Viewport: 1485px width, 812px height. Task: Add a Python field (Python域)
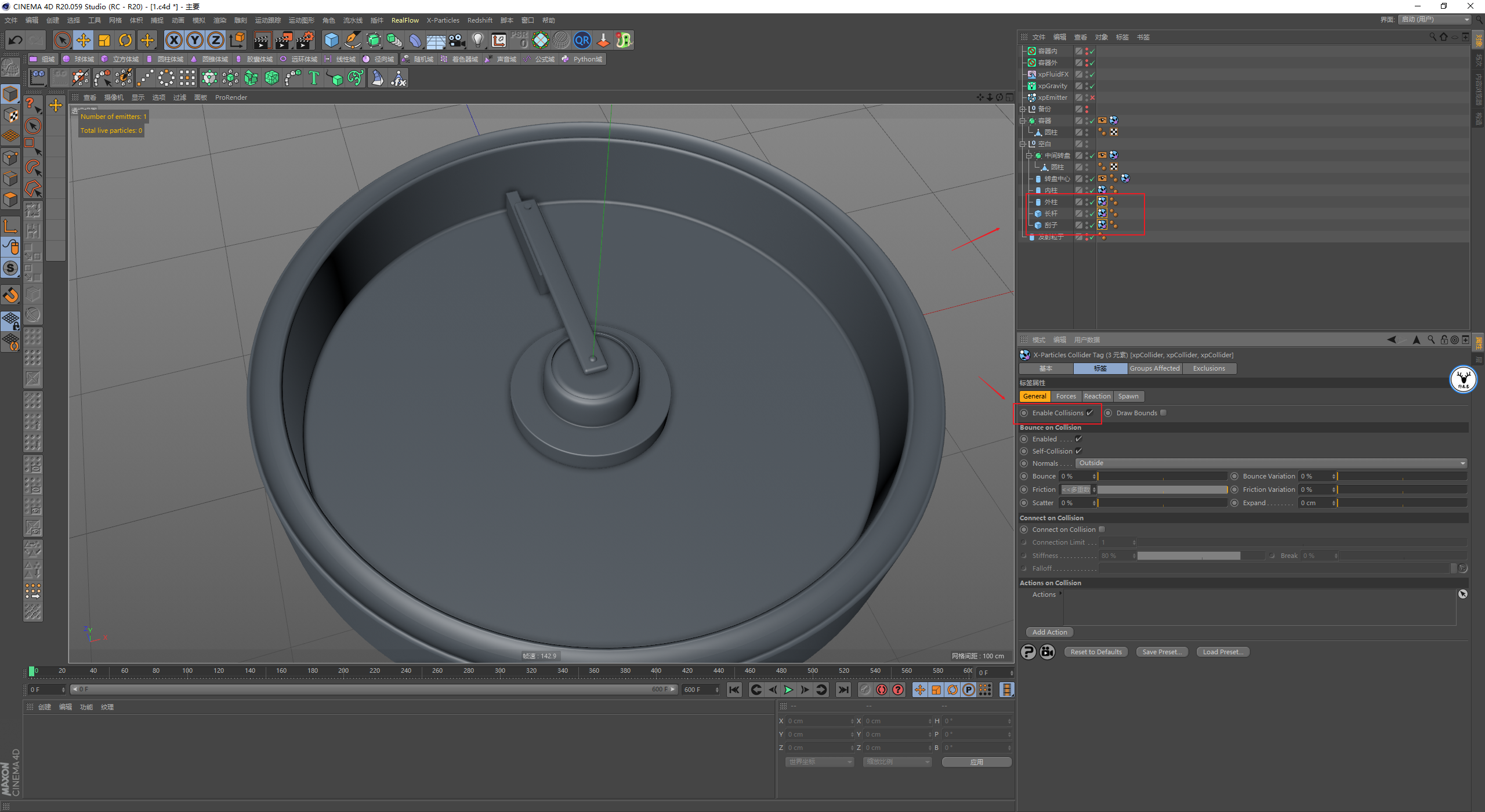tap(582, 59)
